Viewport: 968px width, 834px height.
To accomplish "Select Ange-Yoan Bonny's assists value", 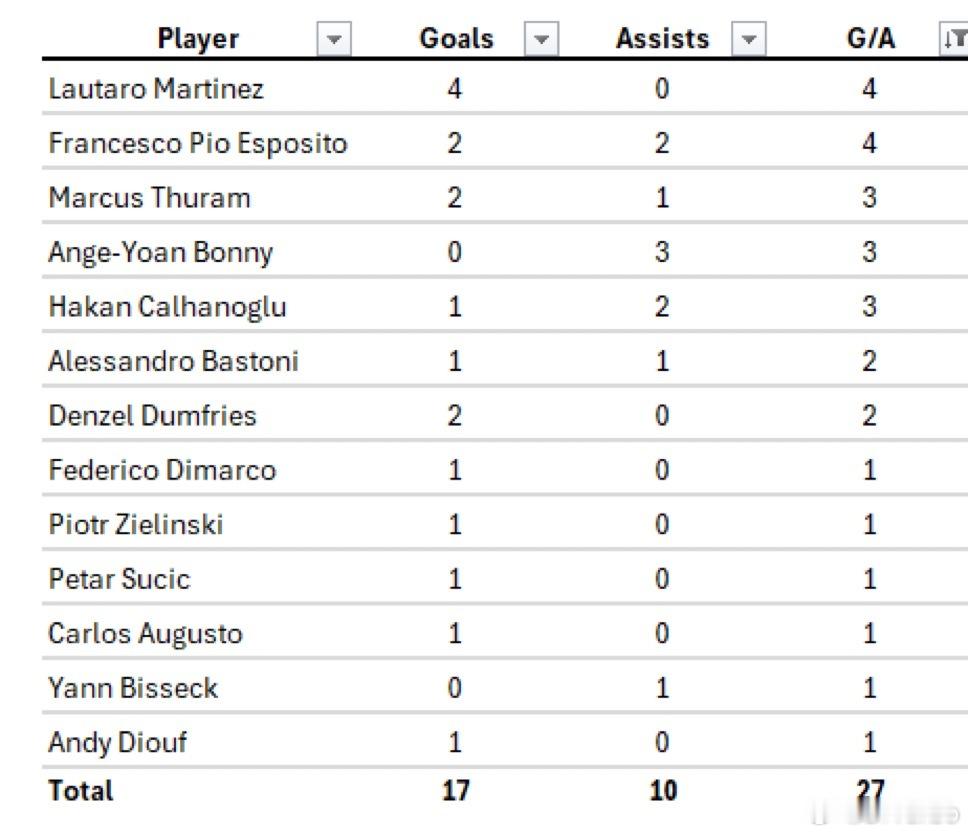I will [x=662, y=252].
